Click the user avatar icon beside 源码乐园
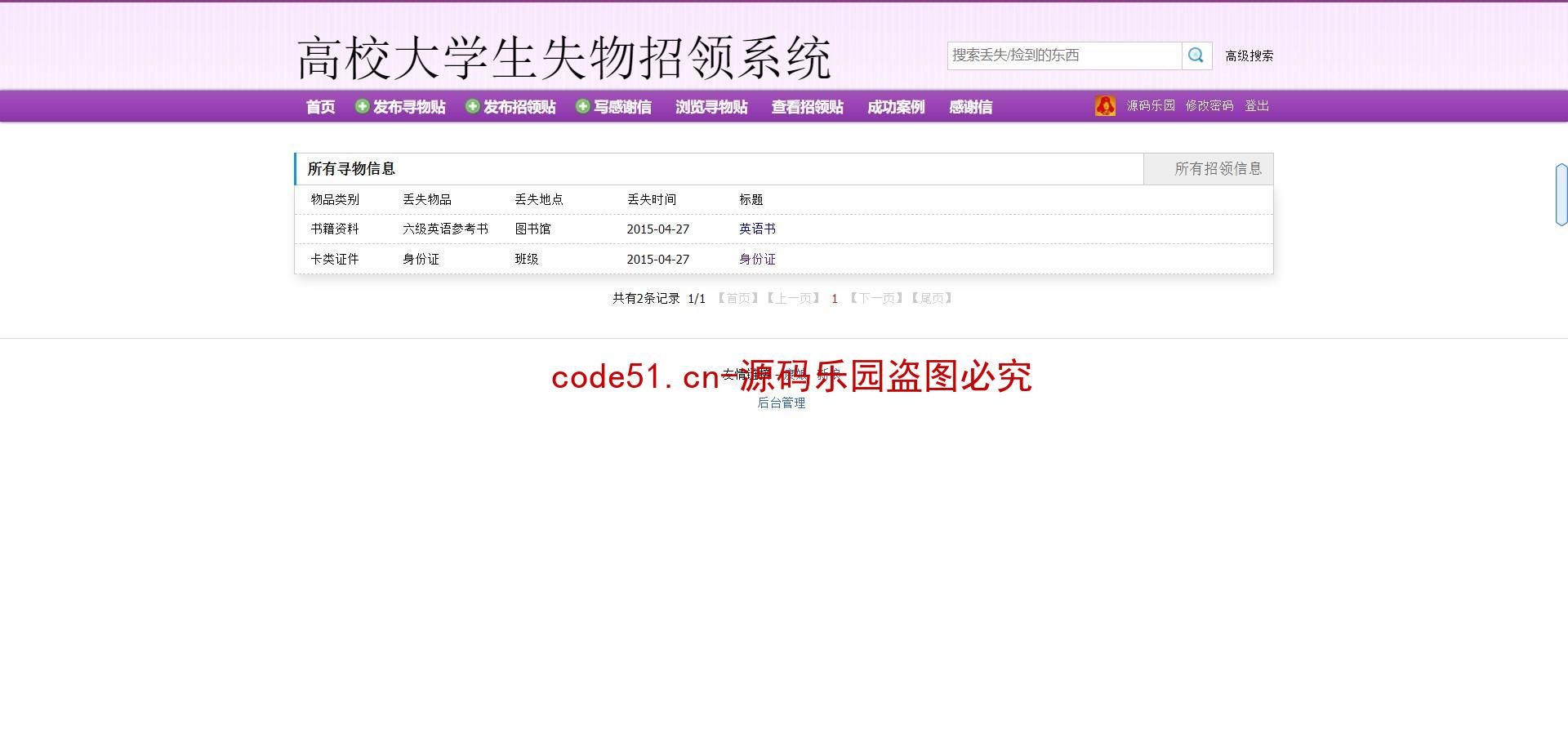This screenshot has width=1568, height=734. click(x=1105, y=106)
